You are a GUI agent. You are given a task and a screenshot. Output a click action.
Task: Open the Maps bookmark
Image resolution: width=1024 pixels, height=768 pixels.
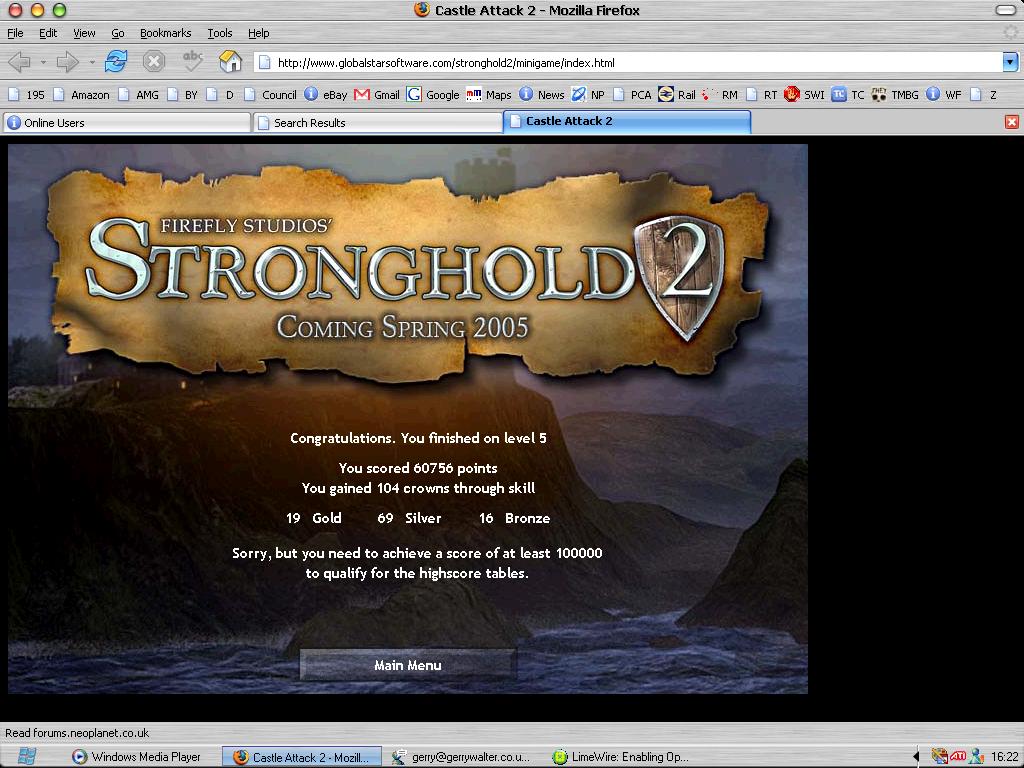489,95
